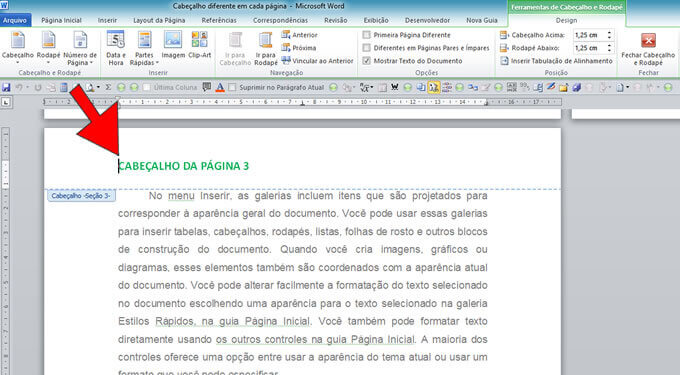Decrease Rodapé Abaixo value with spinner
This screenshot has width=680, height=375.
(x=609, y=50)
